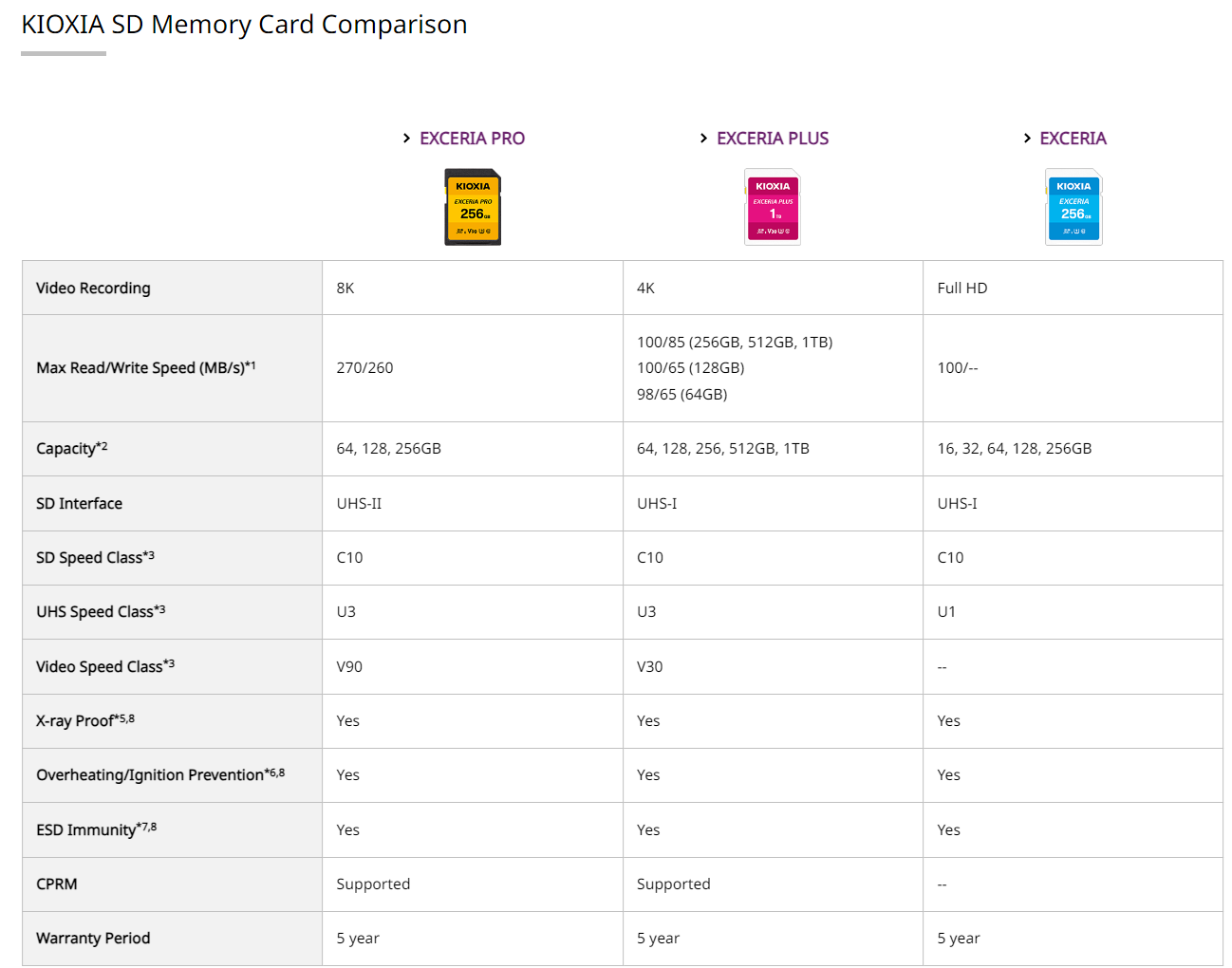The height and width of the screenshot is (968, 1232).
Task: Select the Full HD video recording cell
Action: pos(961,288)
